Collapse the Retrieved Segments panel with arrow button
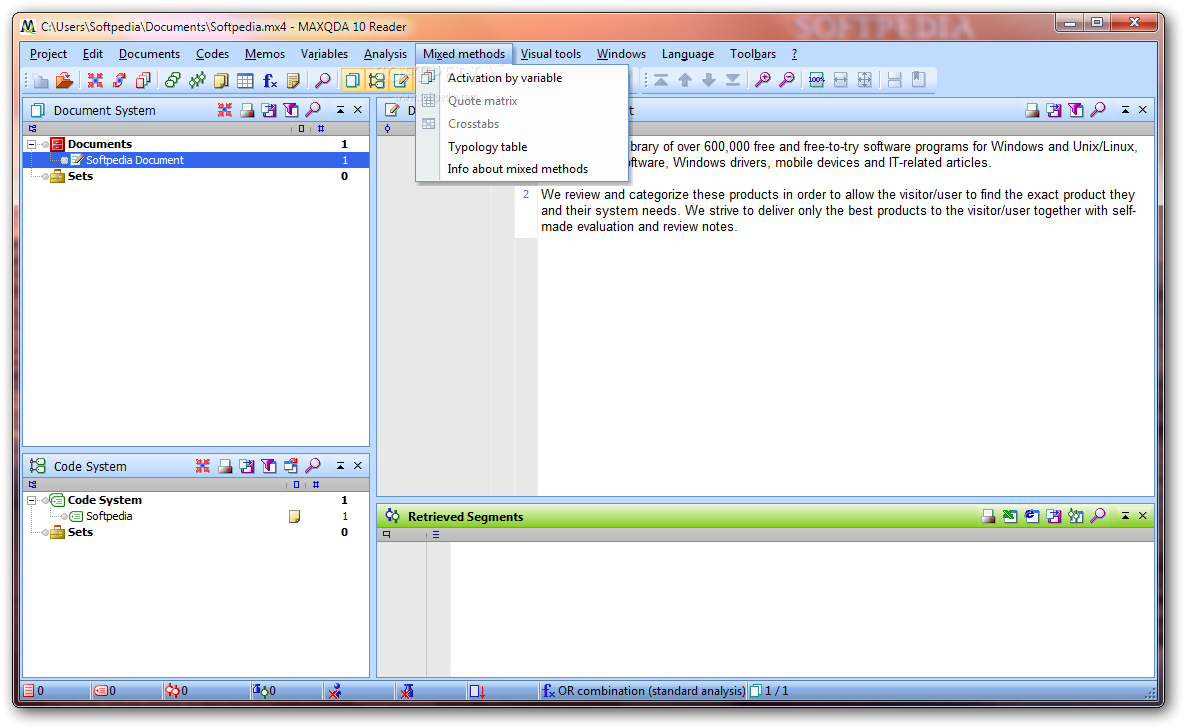Viewport: 1185px width, 728px height. [1125, 516]
